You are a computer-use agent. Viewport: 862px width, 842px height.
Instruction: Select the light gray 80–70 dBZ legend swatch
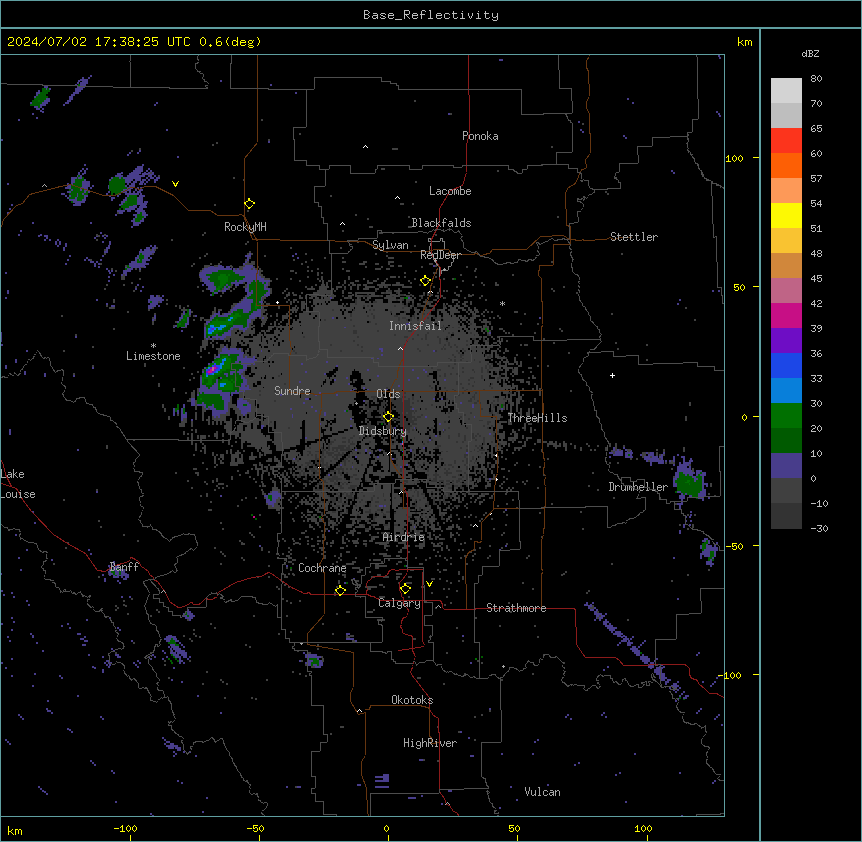pos(786,90)
